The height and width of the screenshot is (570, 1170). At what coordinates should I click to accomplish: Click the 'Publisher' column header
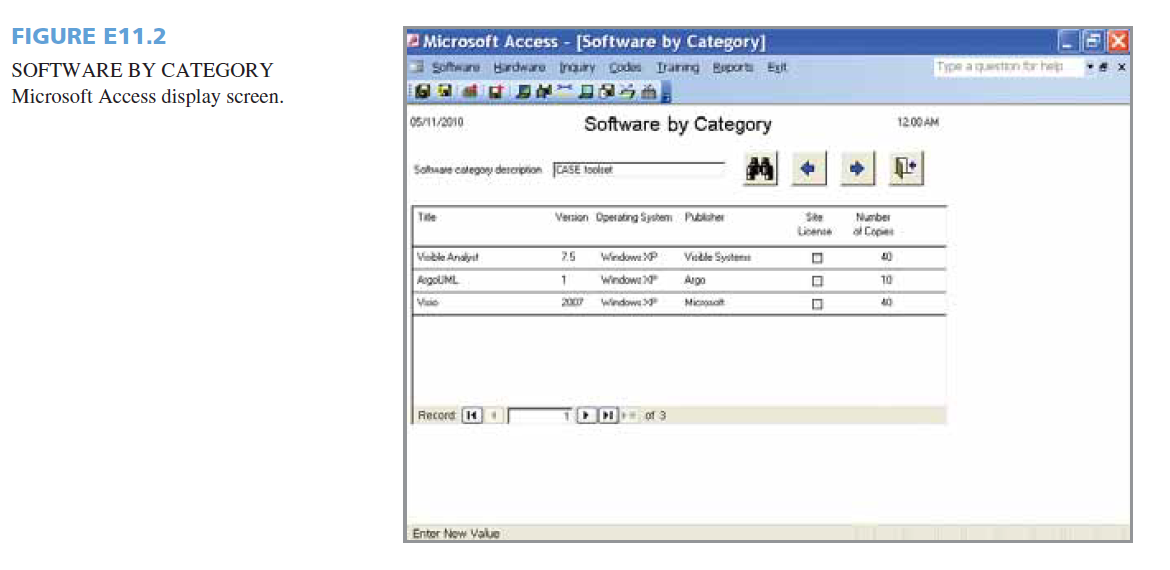point(704,217)
